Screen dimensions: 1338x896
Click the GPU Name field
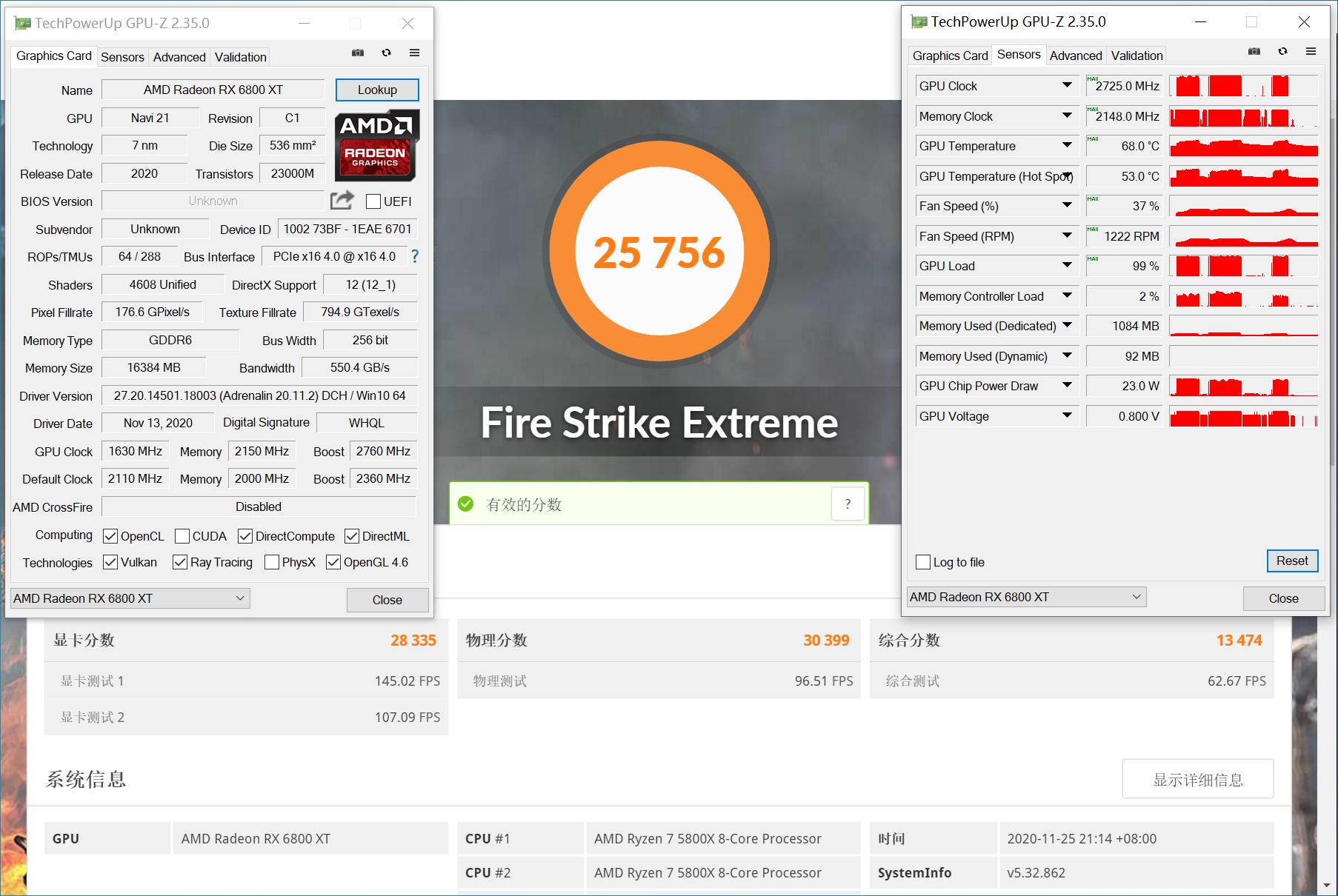[213, 90]
